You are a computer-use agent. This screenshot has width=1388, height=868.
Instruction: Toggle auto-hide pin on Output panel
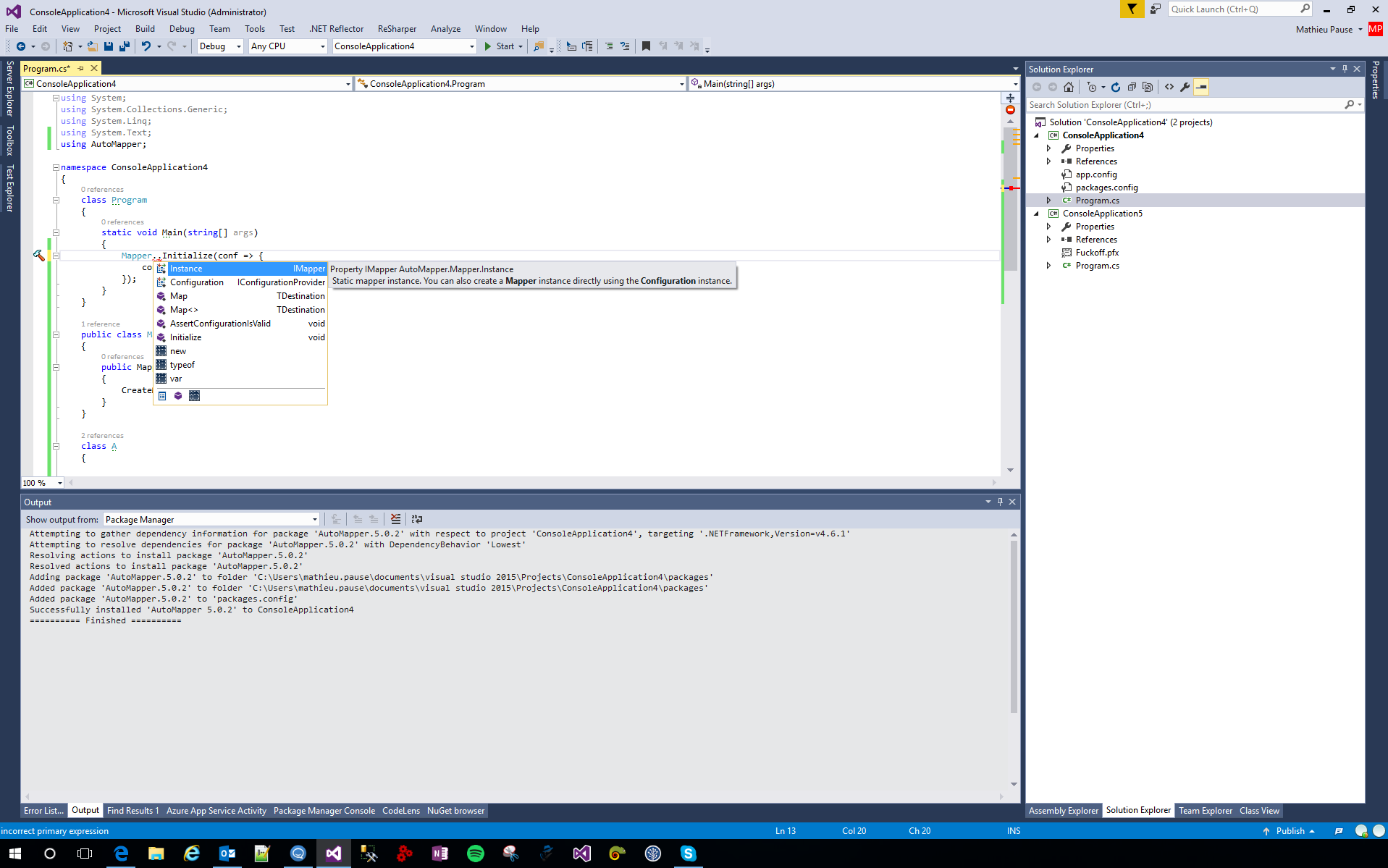coord(1000,502)
